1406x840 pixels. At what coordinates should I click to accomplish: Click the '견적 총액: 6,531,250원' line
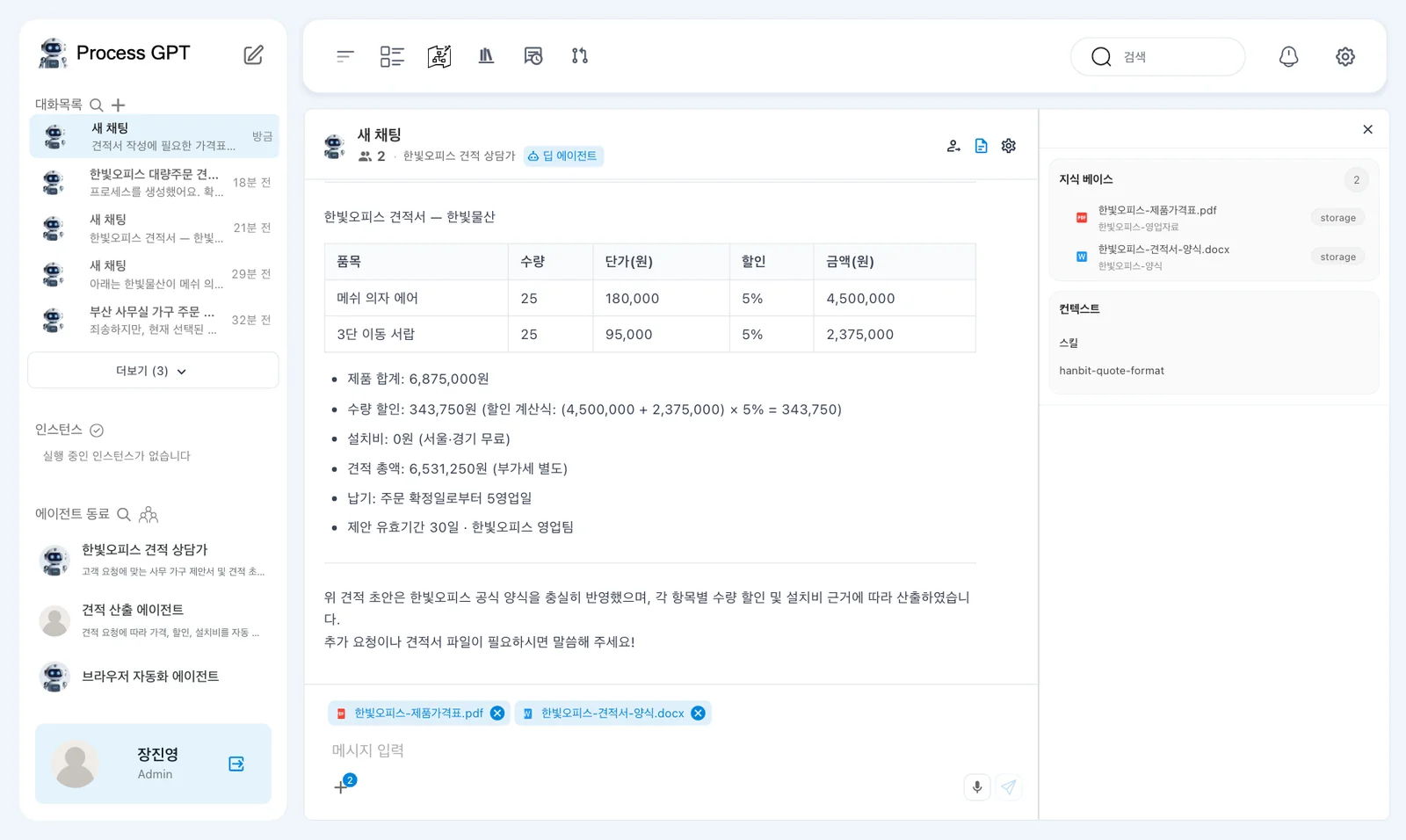pos(457,469)
